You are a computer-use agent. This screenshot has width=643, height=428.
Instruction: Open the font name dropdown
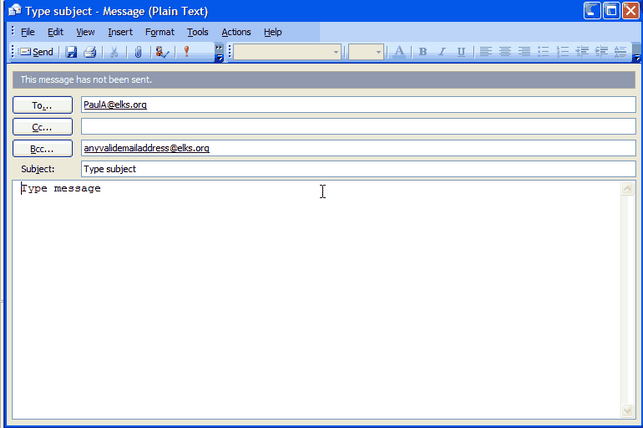tap(338, 52)
